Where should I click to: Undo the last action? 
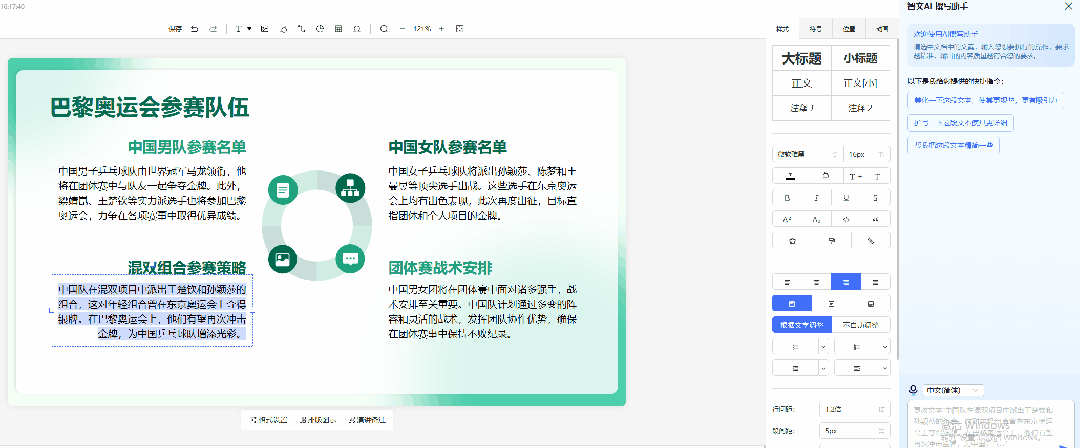(194, 29)
